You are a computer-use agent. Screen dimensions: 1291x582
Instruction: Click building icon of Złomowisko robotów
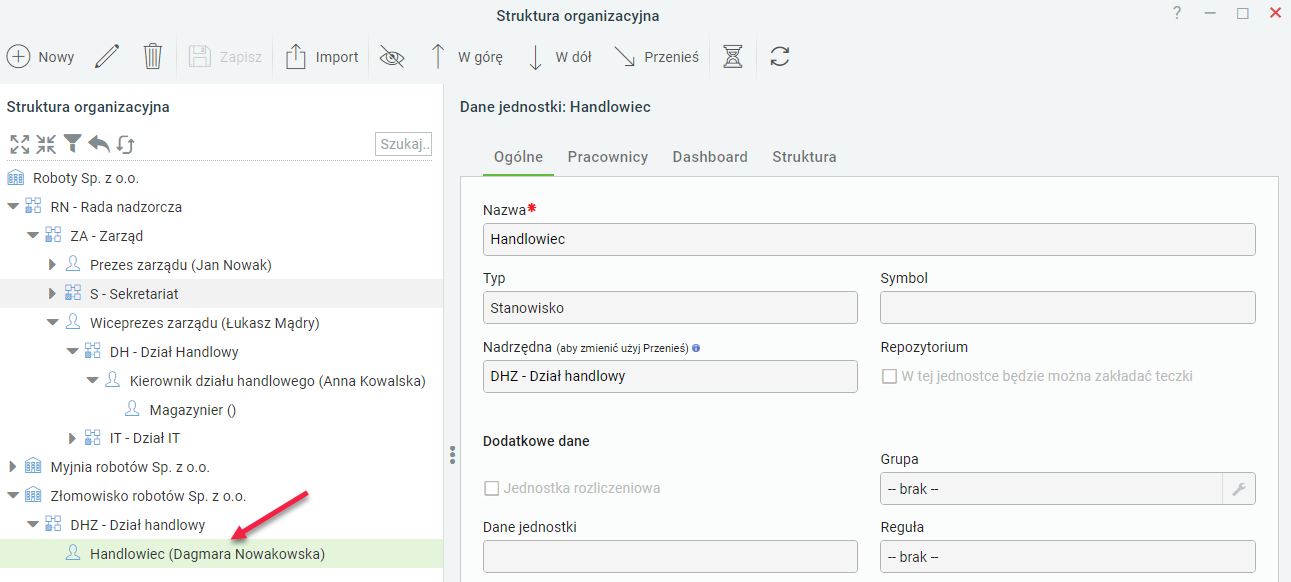click(33, 495)
